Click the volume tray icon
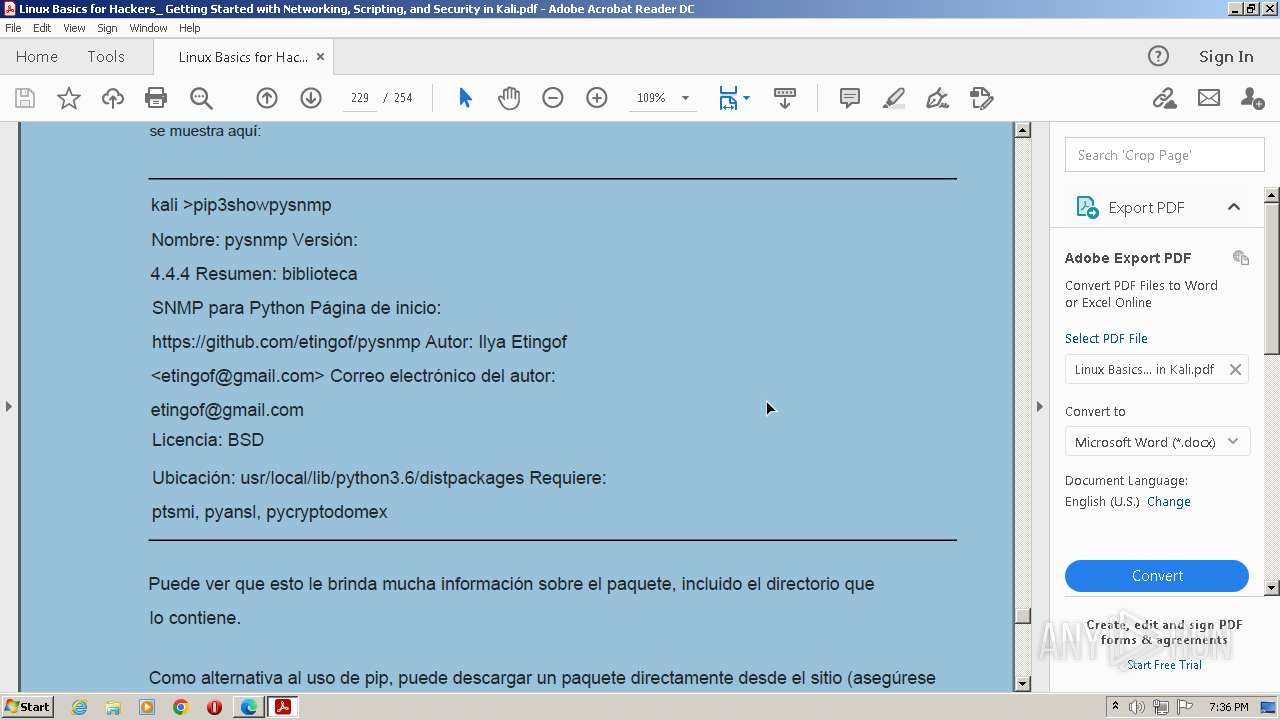Viewport: 1280px width, 720px height. pos(1136,707)
